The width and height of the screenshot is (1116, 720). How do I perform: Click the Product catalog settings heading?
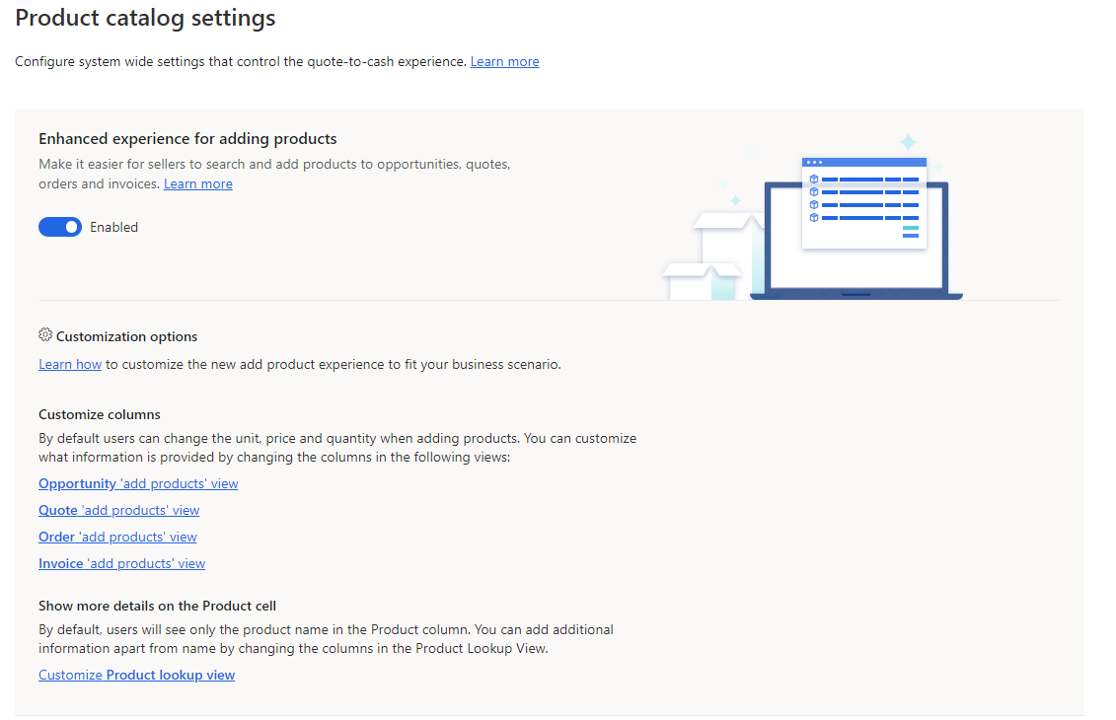(x=145, y=18)
